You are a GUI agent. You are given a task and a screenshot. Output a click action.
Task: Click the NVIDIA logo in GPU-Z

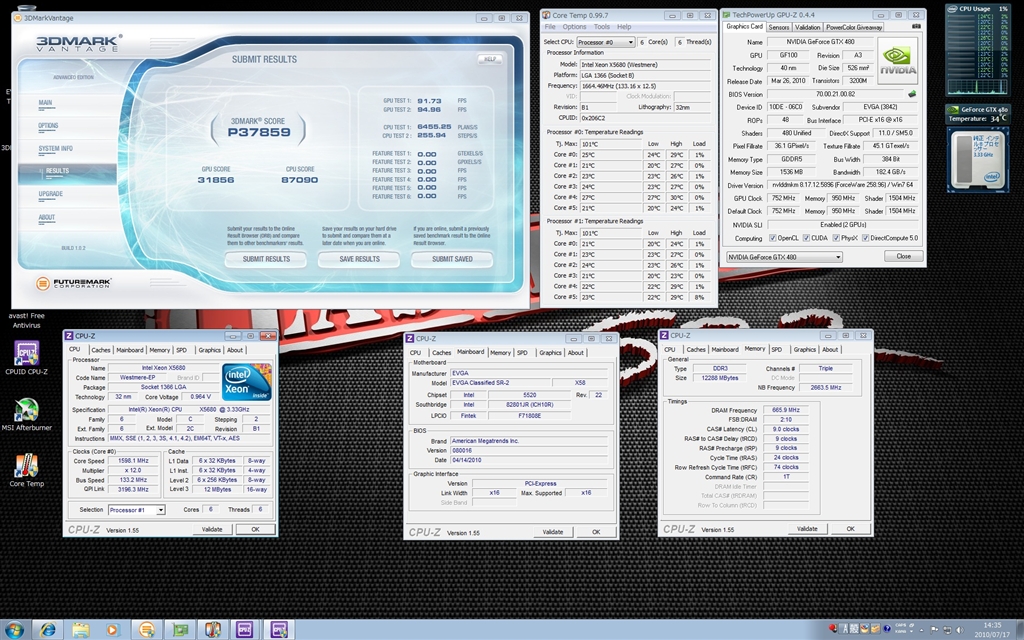[x=897, y=58]
